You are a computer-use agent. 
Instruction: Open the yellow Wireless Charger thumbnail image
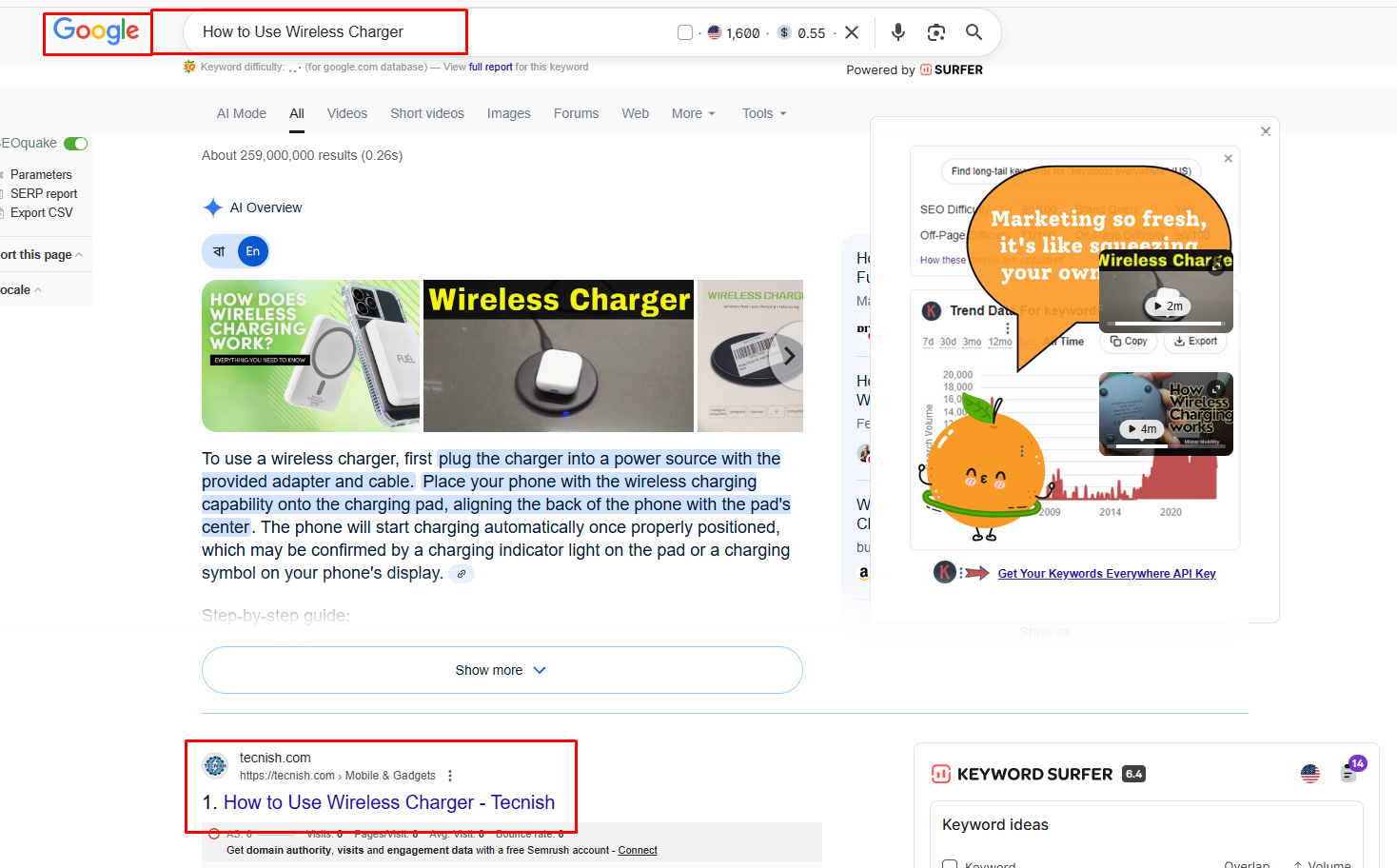click(558, 356)
